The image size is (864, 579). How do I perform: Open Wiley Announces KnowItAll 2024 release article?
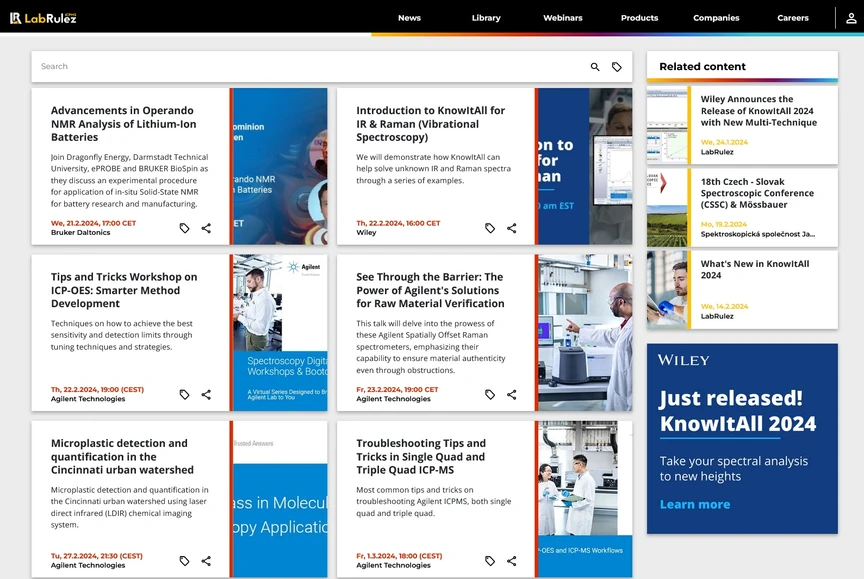pyautogui.click(x=759, y=111)
